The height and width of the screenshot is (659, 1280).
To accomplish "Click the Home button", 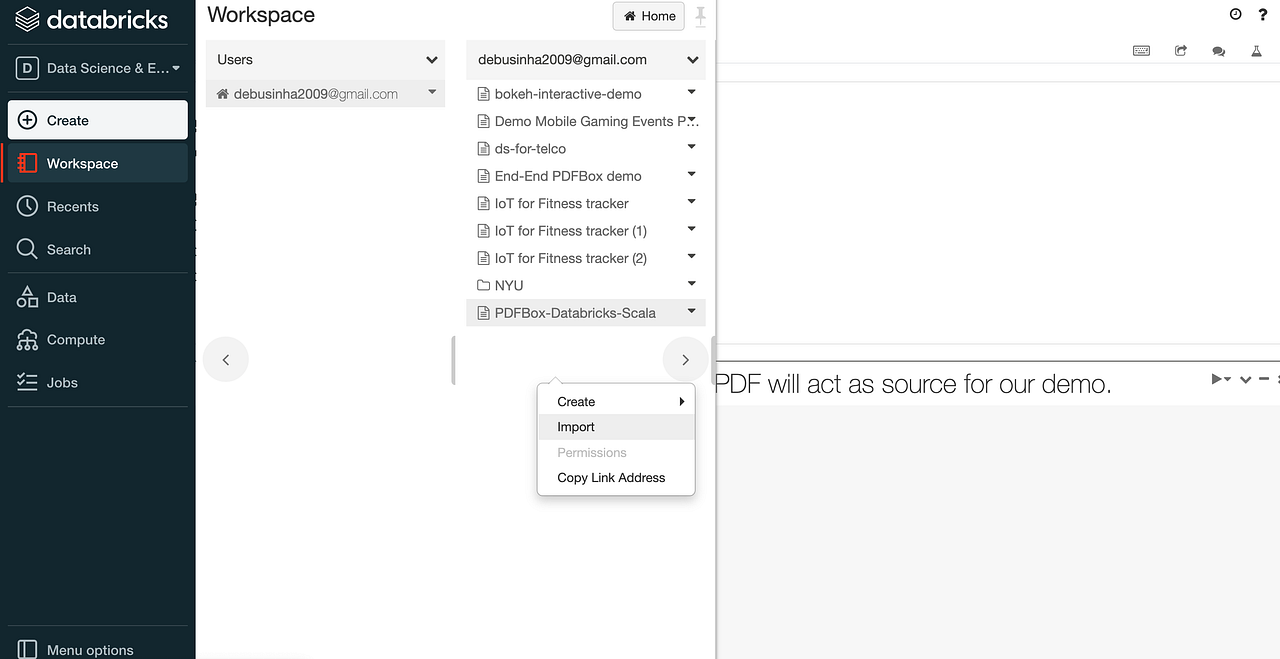I will point(649,16).
